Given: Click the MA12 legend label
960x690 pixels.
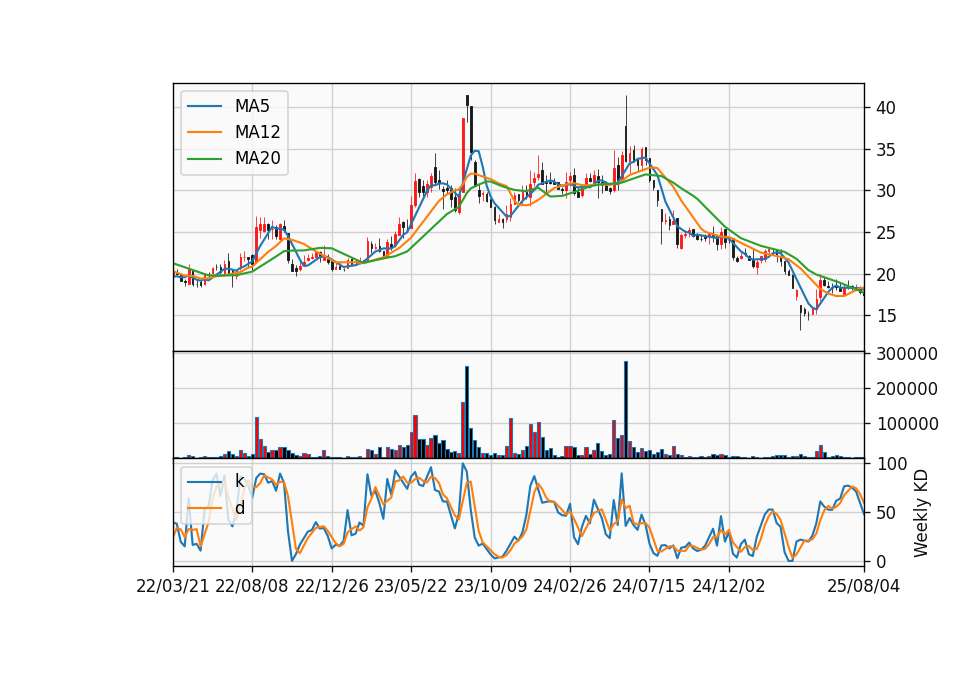Looking at the screenshot, I should (x=257, y=132).
